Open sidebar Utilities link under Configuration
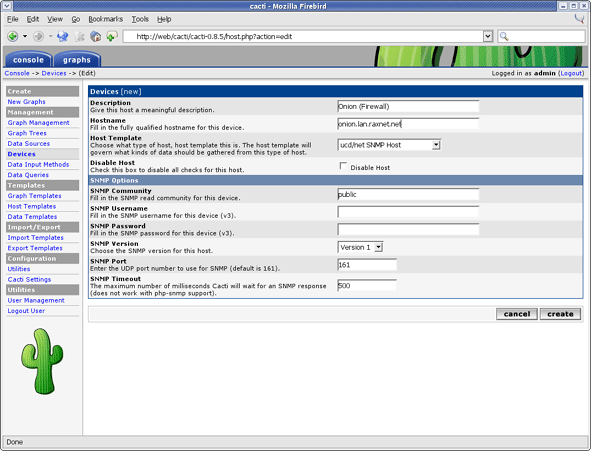The width and height of the screenshot is (591, 451). click(x=19, y=269)
